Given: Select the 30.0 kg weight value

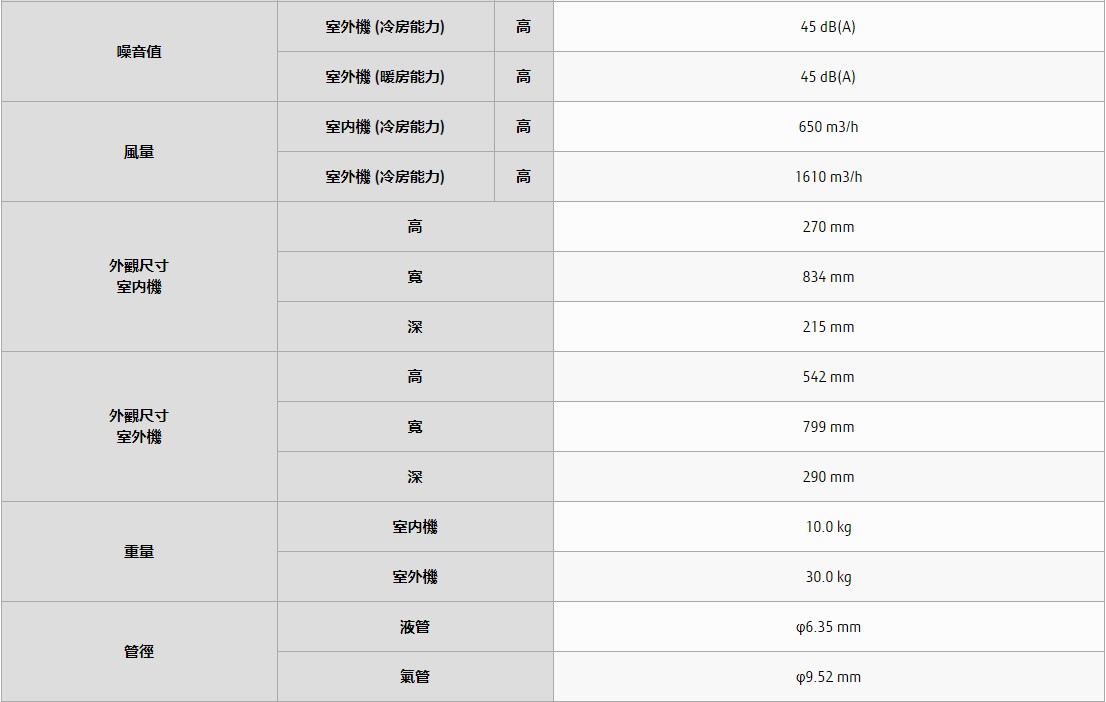Looking at the screenshot, I should tap(828, 577).
